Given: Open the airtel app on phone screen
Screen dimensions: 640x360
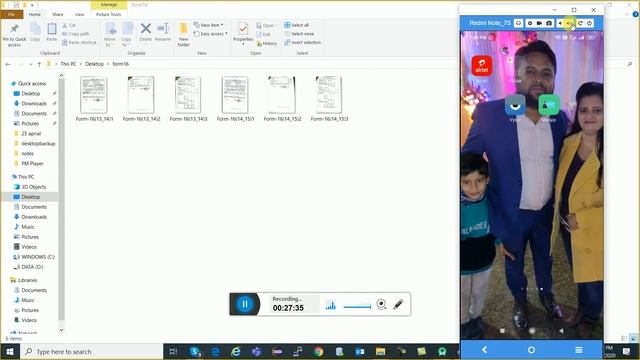Looking at the screenshot, I should 482,66.
